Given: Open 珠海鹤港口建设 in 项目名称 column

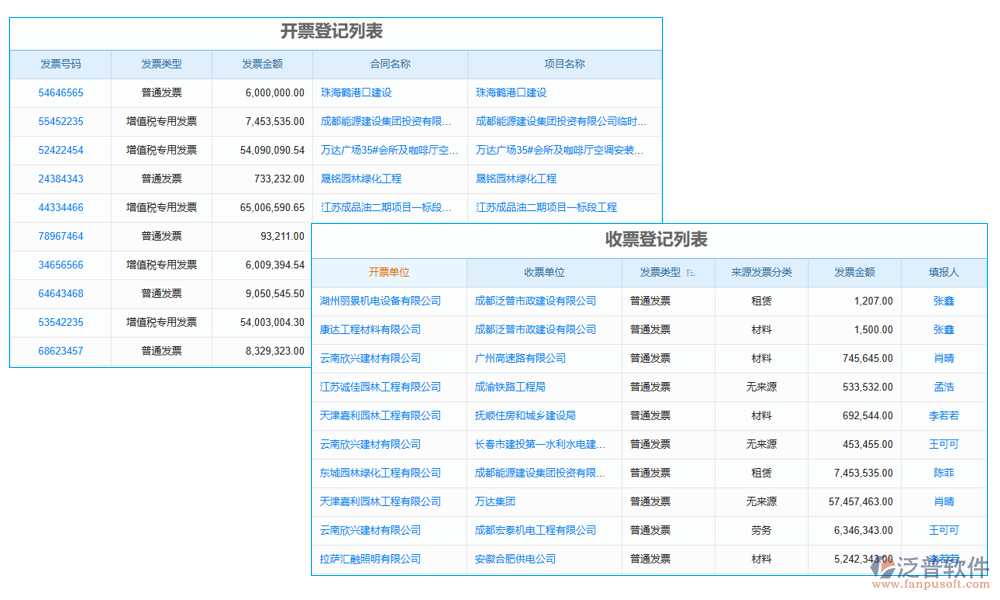Looking at the screenshot, I should click(x=511, y=93).
